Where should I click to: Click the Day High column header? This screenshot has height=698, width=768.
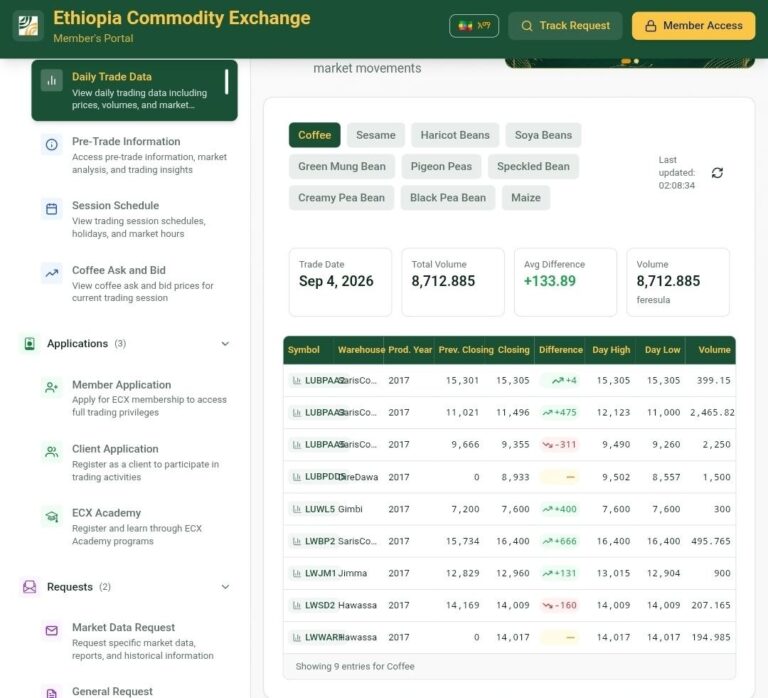[x=611, y=350]
